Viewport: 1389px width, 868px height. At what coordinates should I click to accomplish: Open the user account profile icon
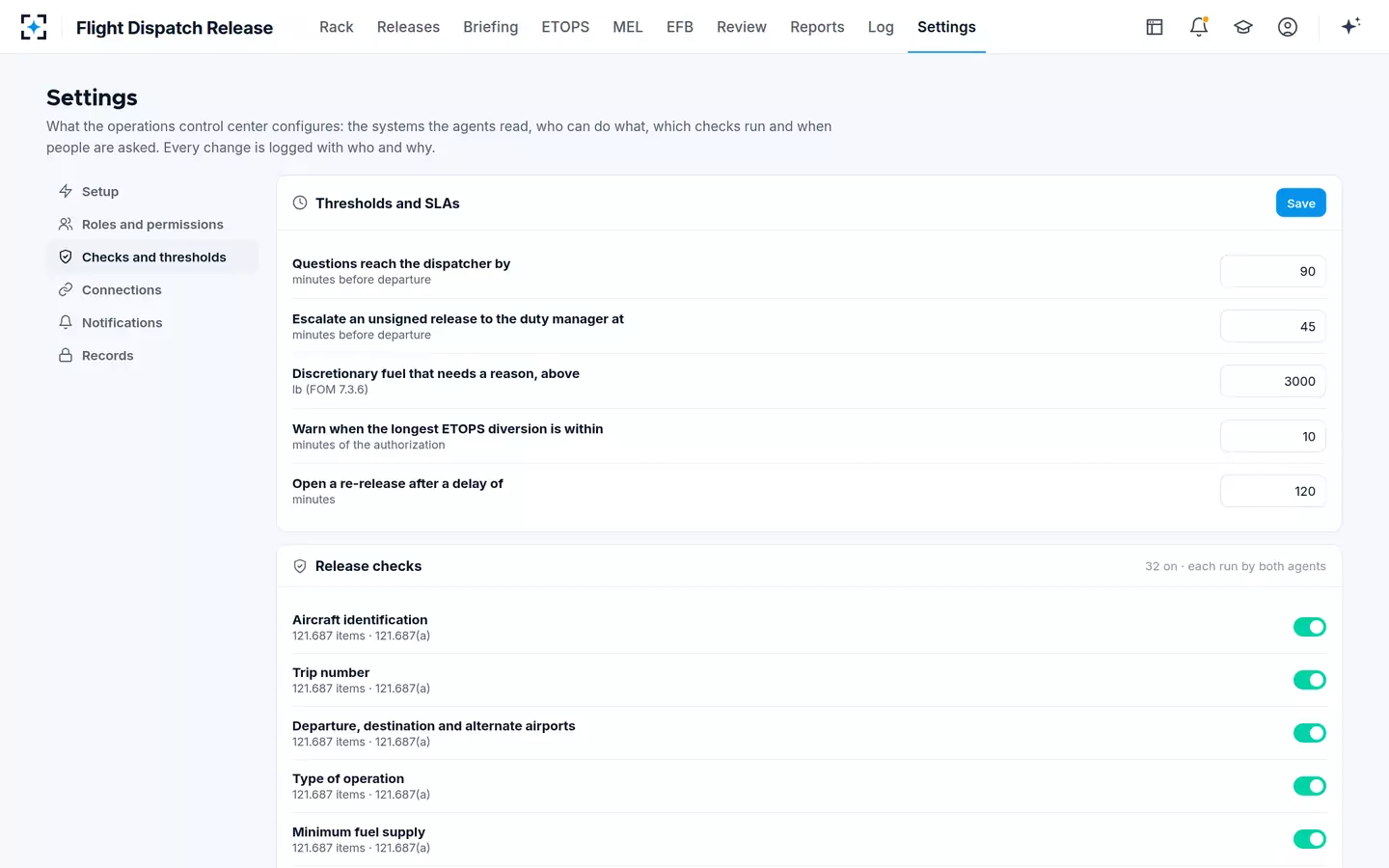click(x=1288, y=27)
